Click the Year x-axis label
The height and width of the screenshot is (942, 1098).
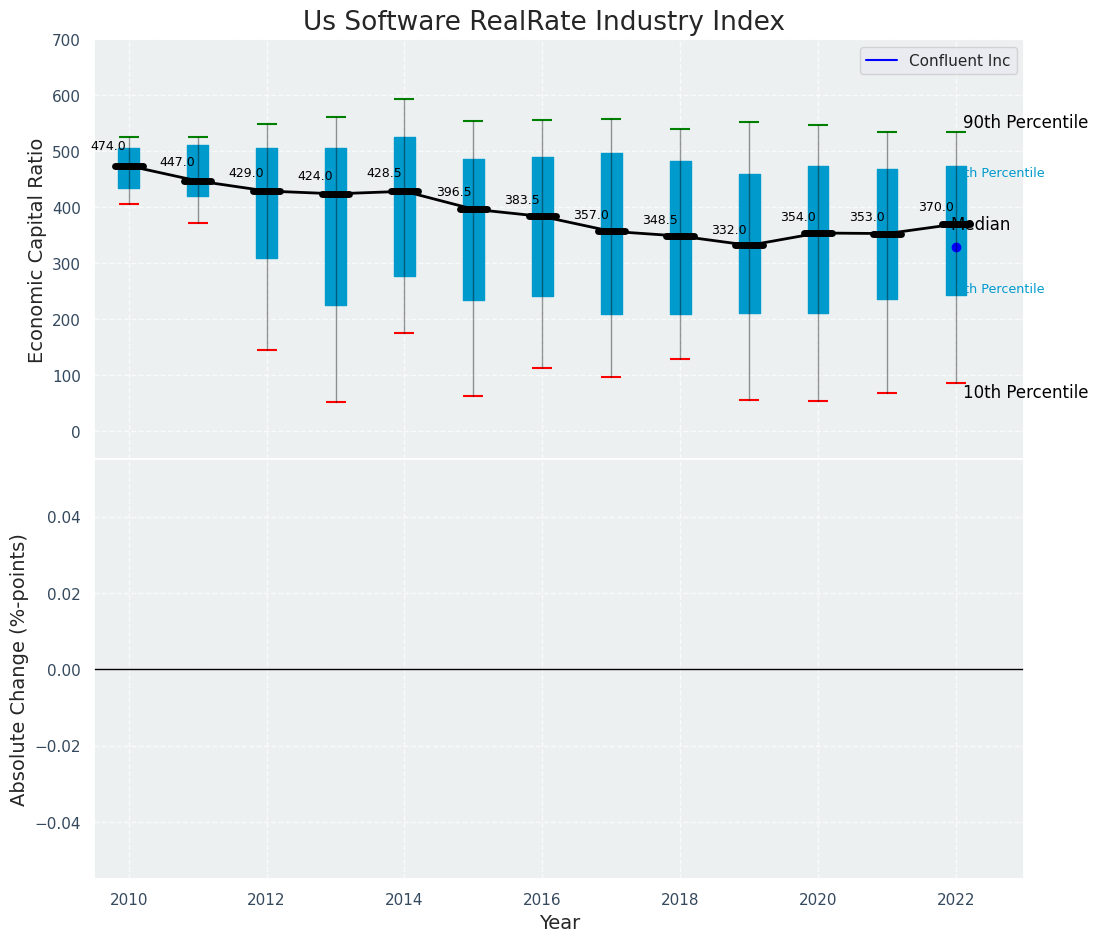coord(560,922)
